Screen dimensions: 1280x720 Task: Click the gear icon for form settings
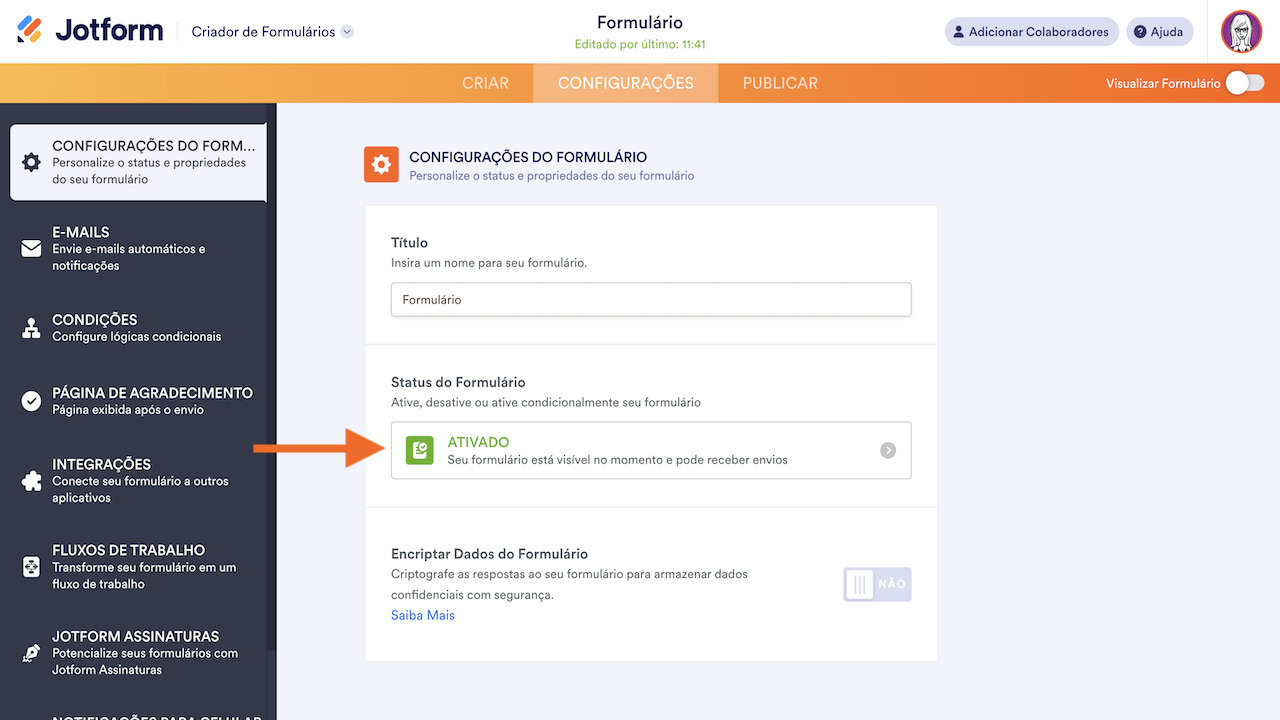(x=32, y=162)
